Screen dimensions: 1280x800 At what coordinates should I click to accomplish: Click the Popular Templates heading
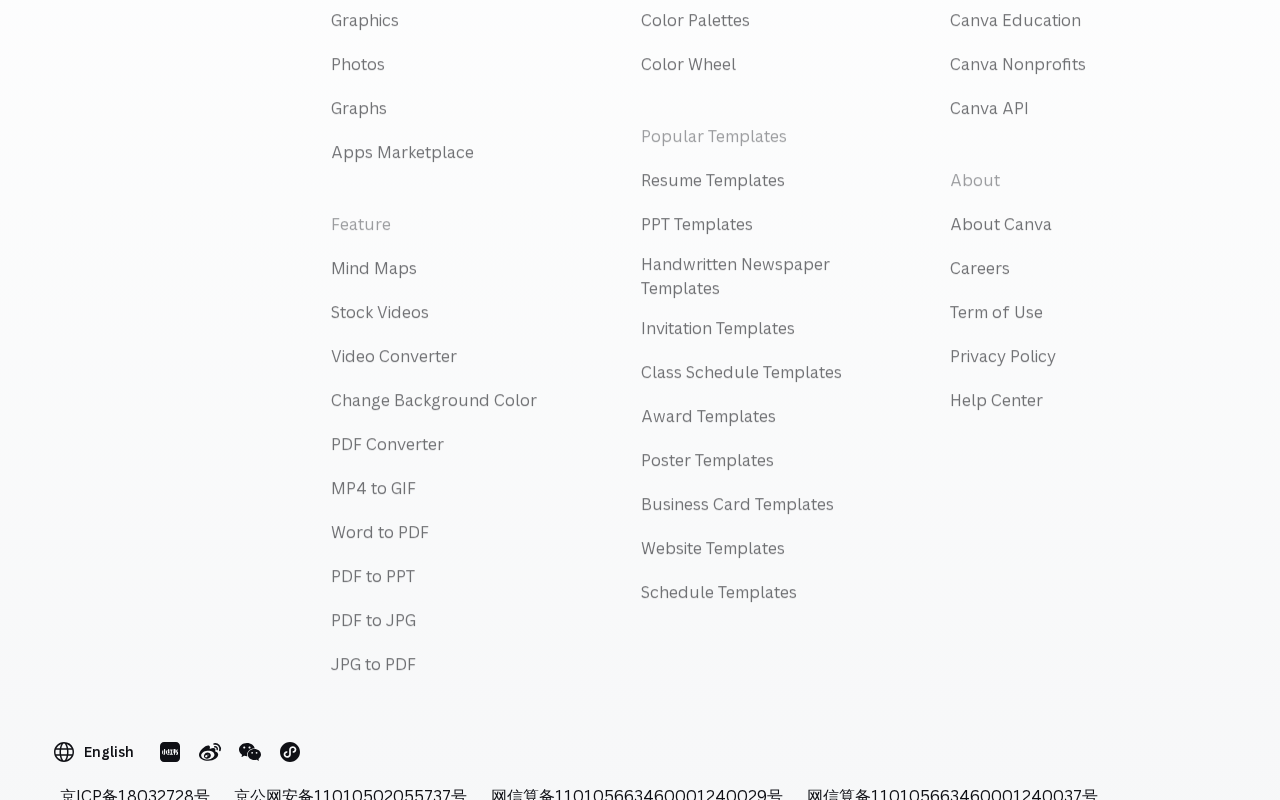click(714, 136)
